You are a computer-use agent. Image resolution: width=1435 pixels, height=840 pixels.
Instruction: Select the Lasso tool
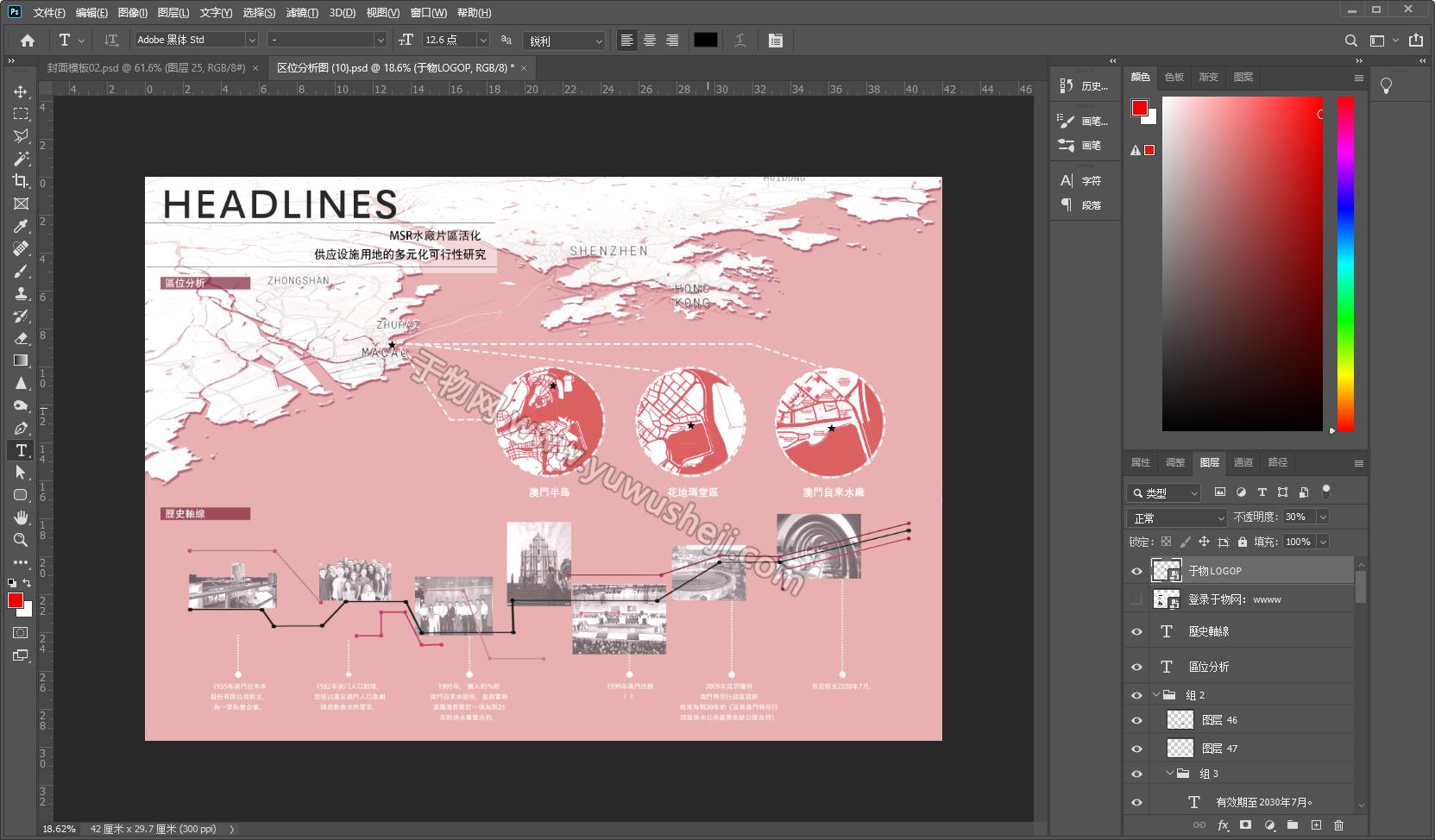tap(21, 136)
